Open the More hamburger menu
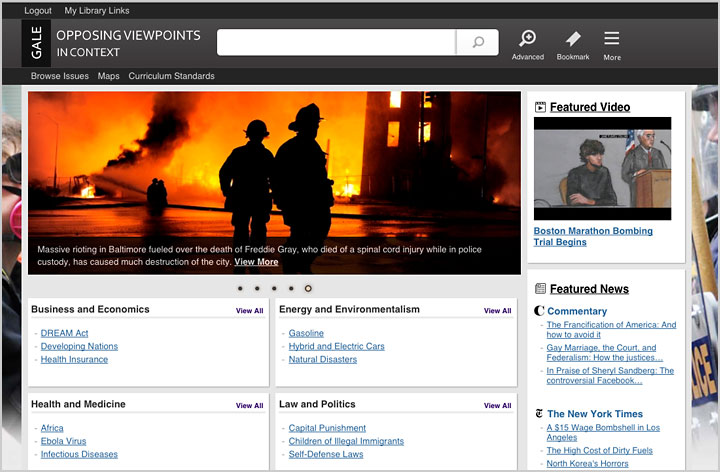 click(x=612, y=45)
